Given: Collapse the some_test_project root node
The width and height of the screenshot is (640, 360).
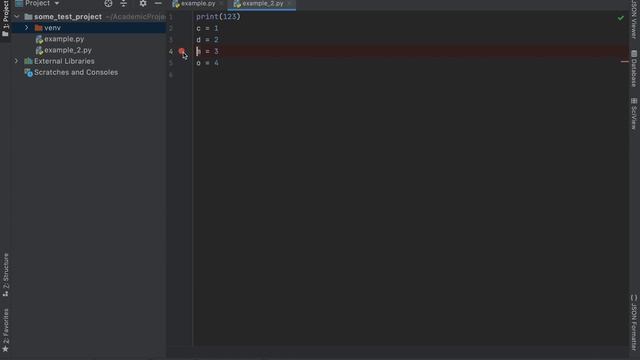Looking at the screenshot, I should pyautogui.click(x=17, y=17).
